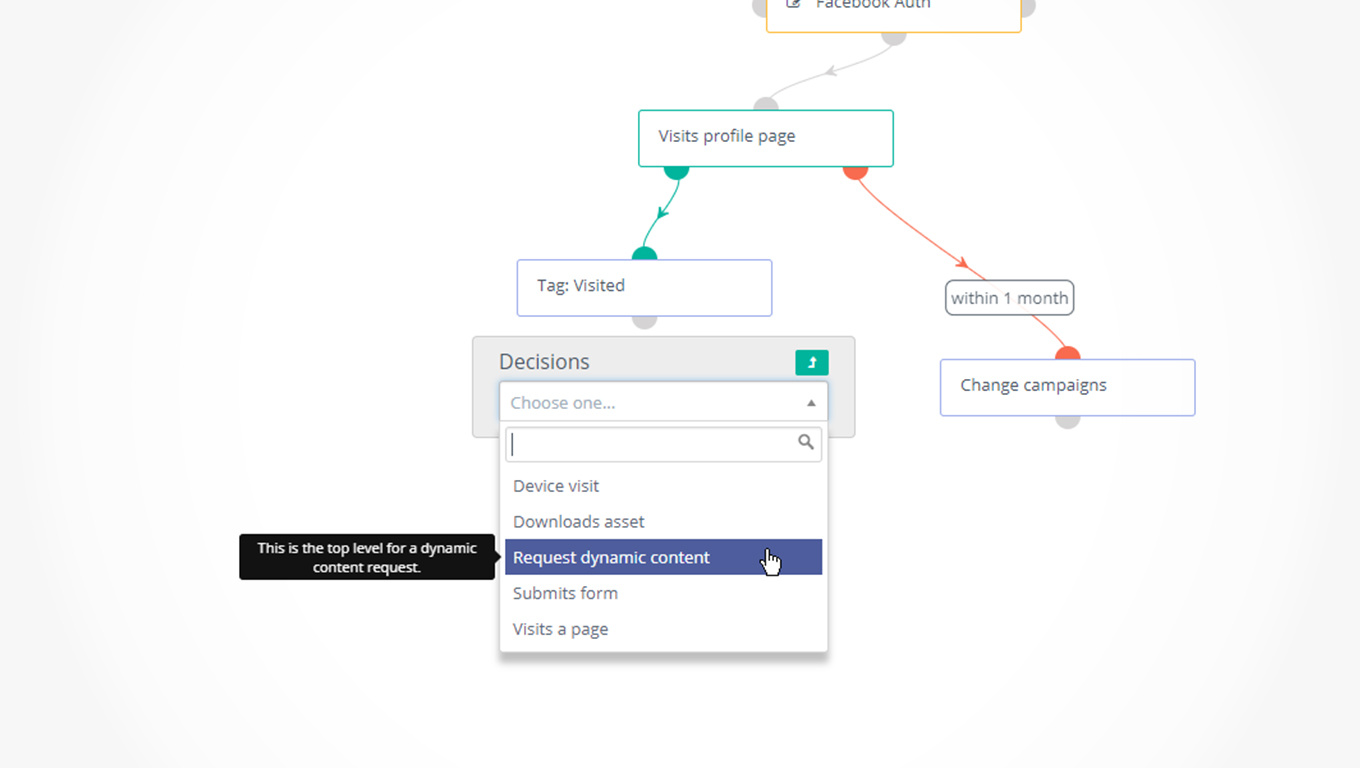Select Downloads asset option
This screenshot has width=1360, height=768.
[664, 522]
